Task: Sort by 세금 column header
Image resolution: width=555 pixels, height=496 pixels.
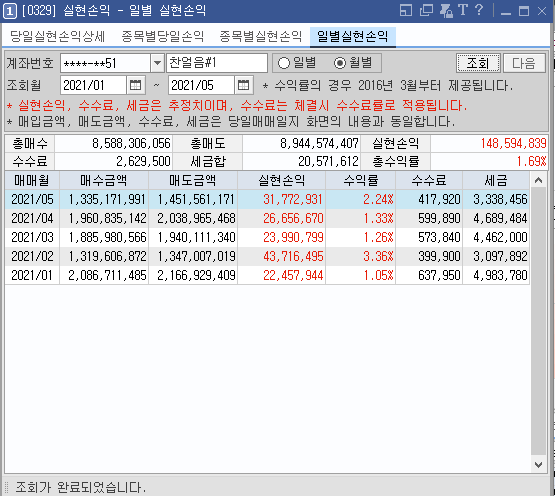Action: click(496, 181)
